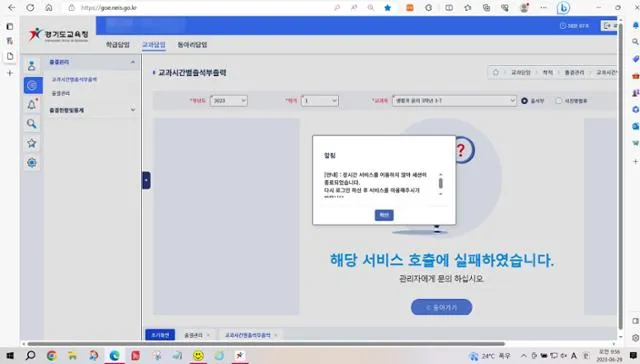This screenshot has height=364, width=640.
Task: Open Edge sidebar tools briefcase icon
Action: pos(635,76)
